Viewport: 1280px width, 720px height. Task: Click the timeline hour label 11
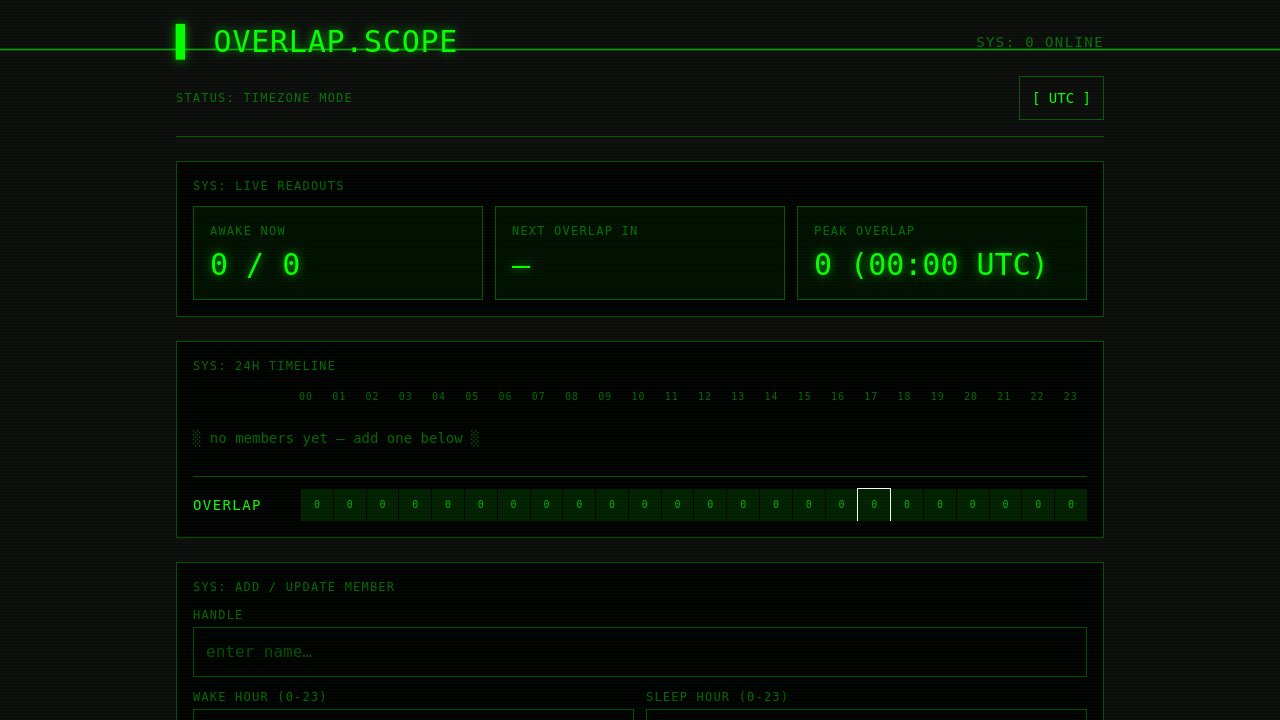tap(672, 397)
